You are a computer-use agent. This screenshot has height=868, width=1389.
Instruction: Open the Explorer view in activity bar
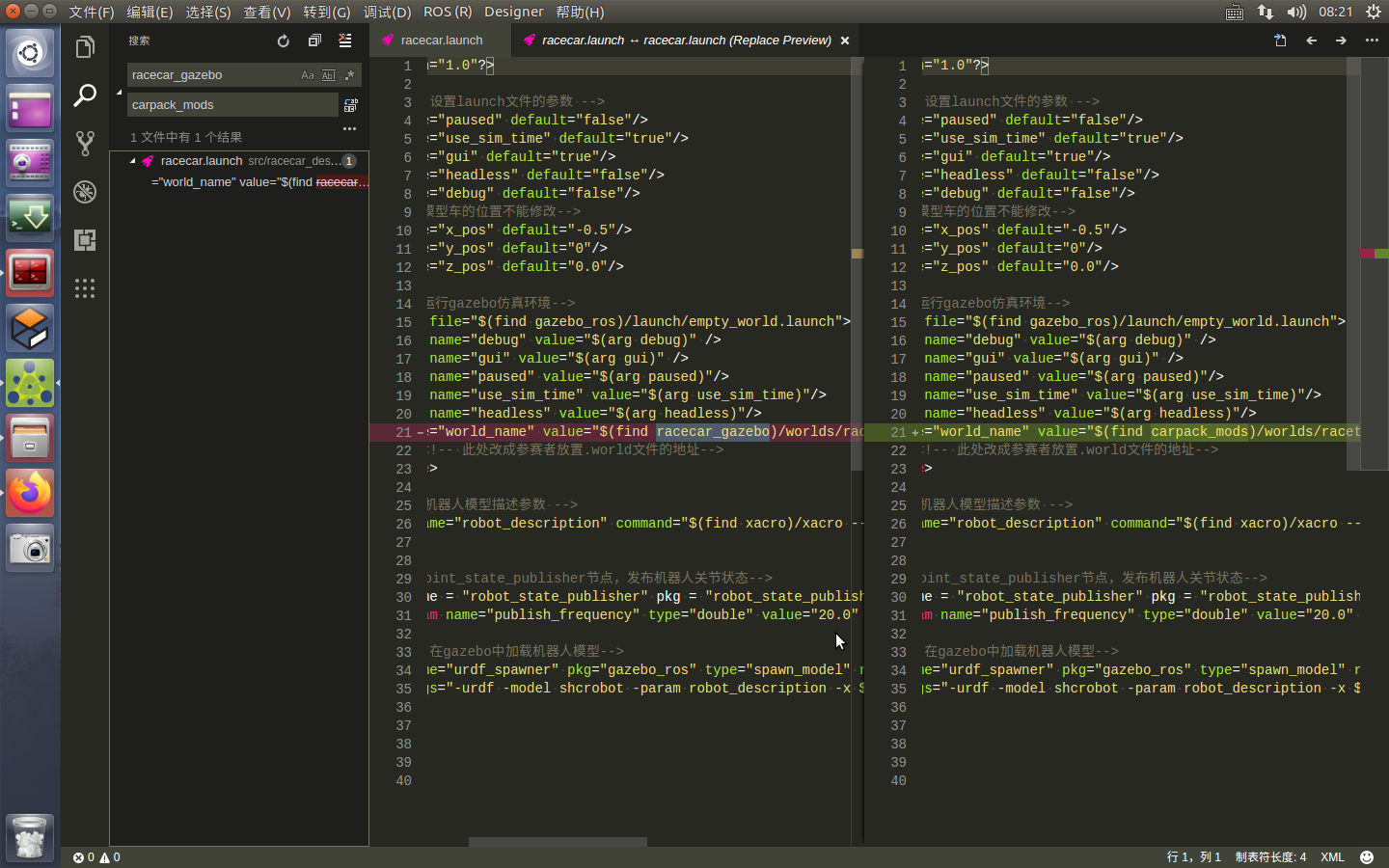(x=85, y=47)
